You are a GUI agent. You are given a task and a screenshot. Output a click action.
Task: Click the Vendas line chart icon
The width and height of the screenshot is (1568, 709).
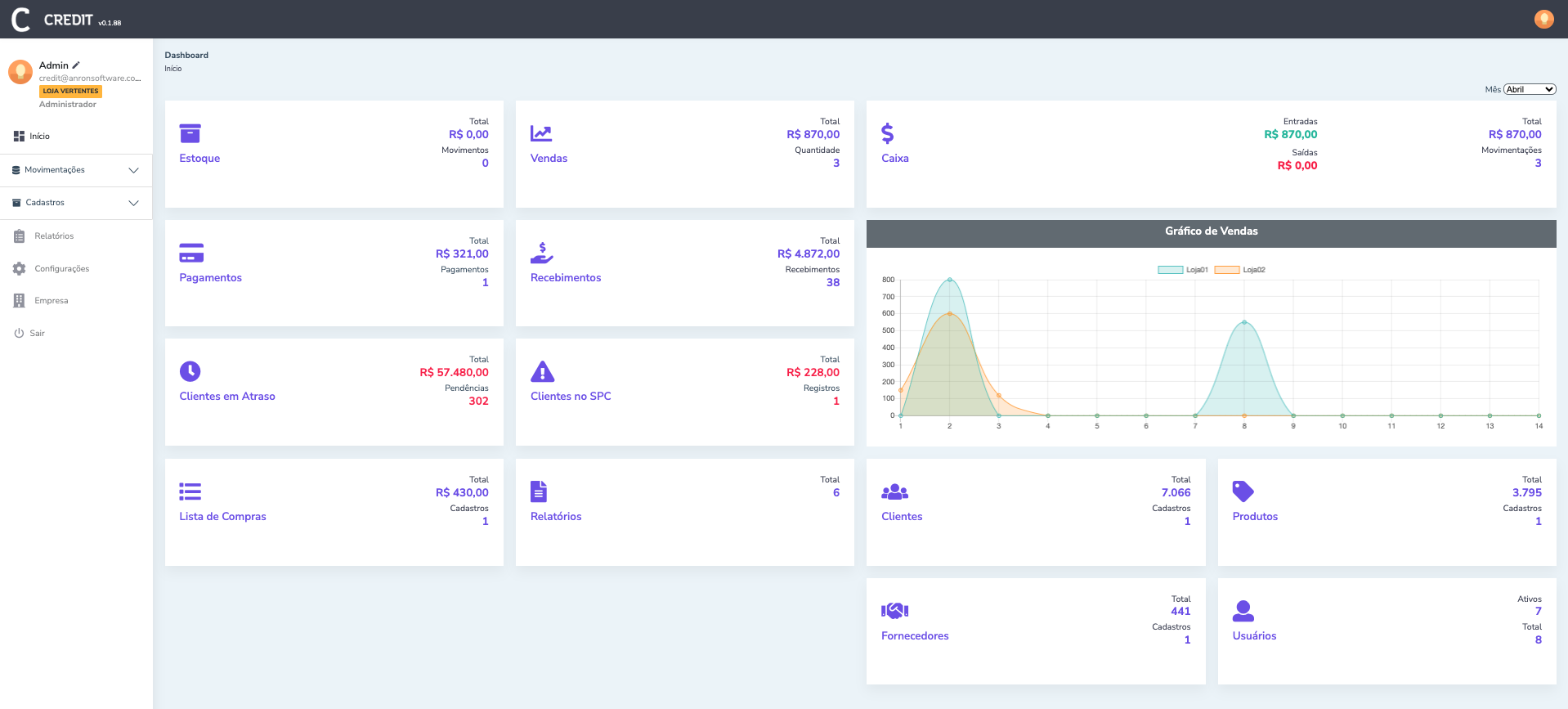541,133
